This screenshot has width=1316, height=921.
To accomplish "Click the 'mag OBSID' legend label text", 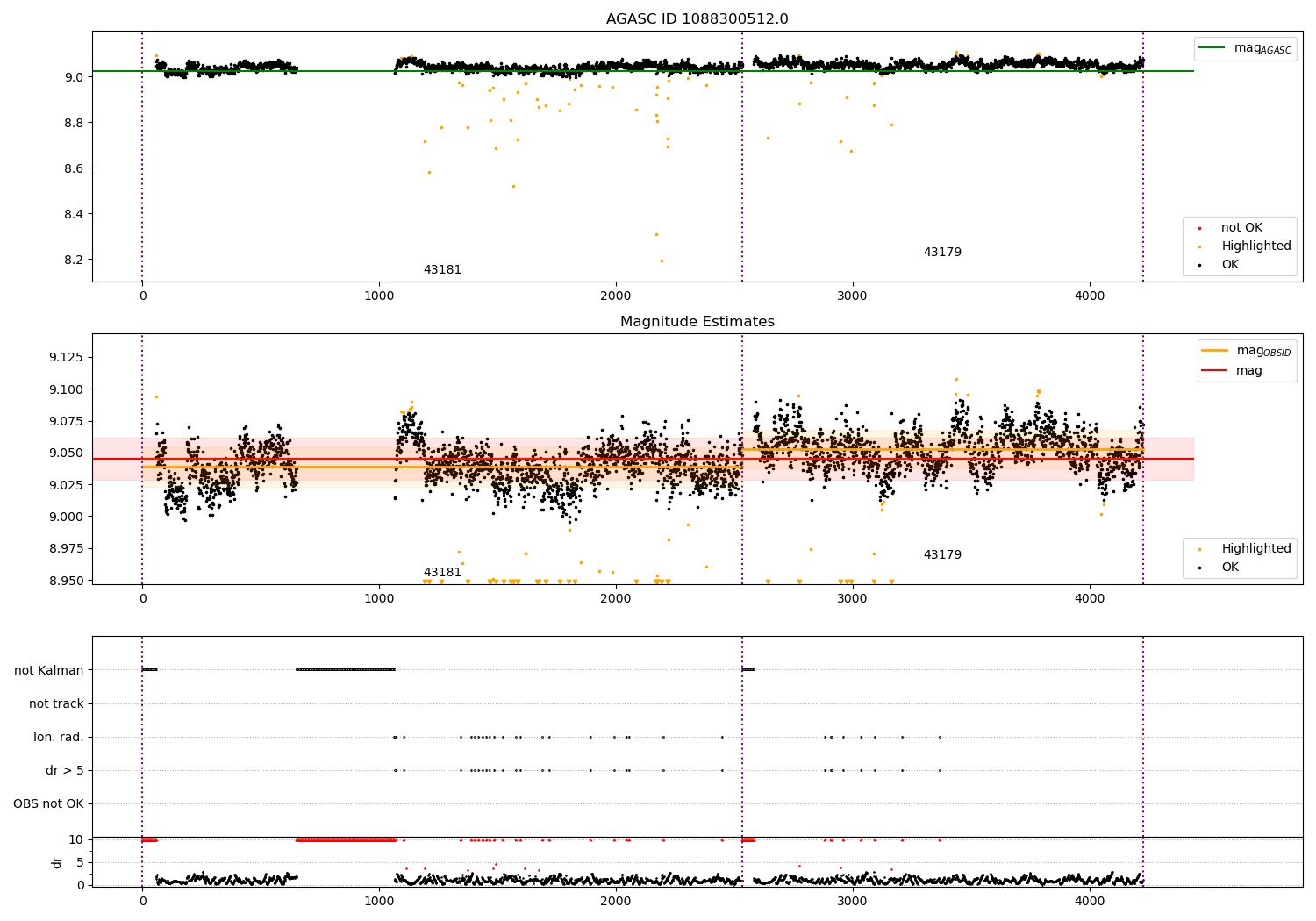I will [1264, 351].
